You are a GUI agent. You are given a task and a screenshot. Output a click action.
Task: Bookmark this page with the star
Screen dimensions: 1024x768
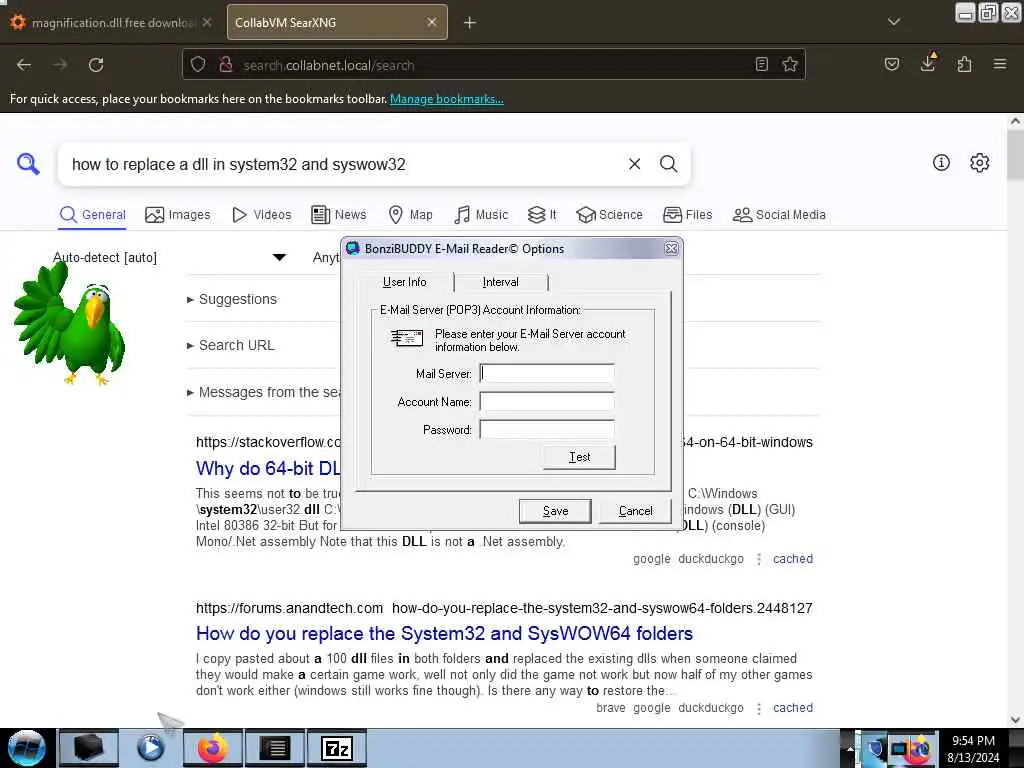[790, 64]
